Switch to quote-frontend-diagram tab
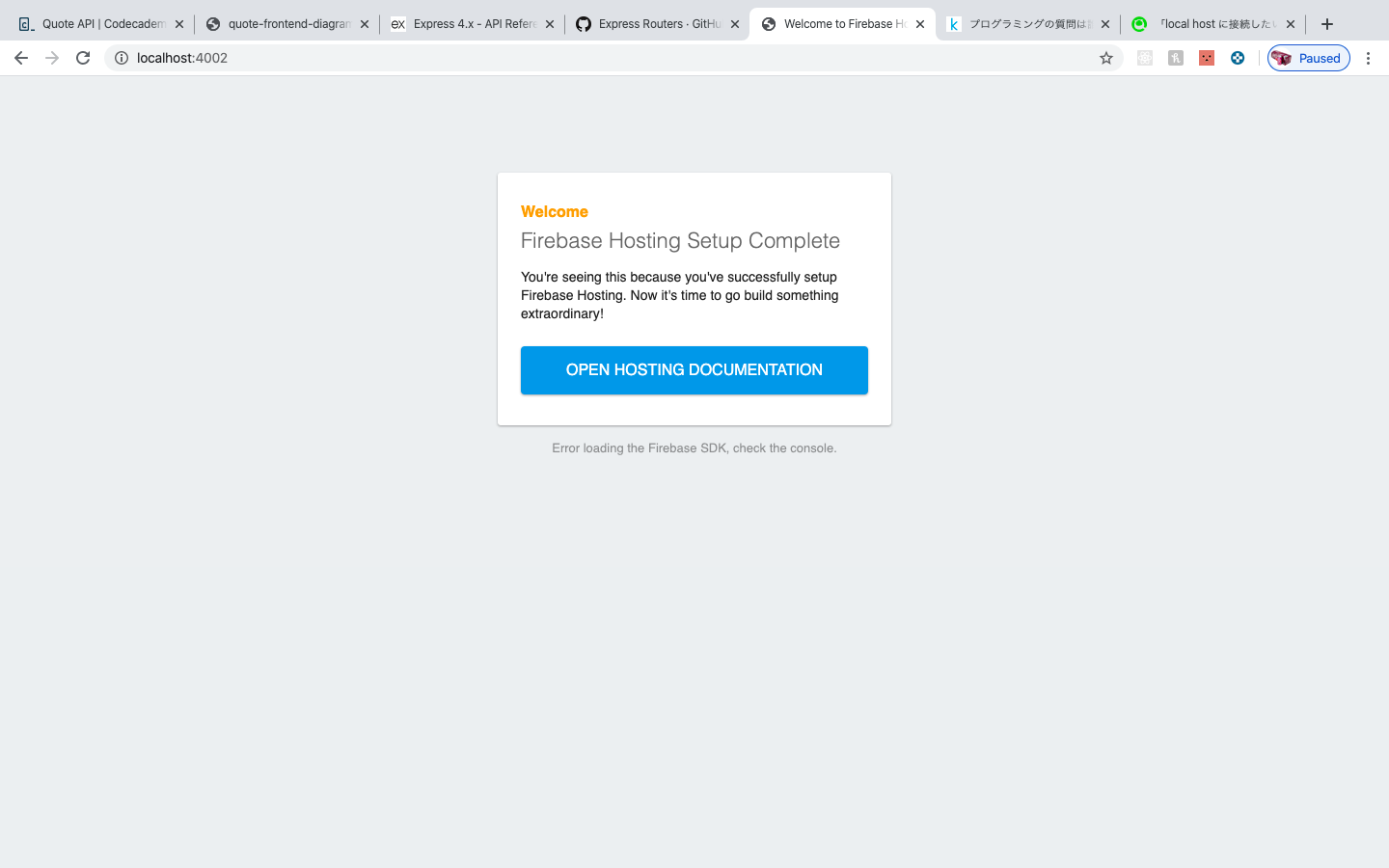The width and height of the screenshot is (1389, 868). click(286, 24)
